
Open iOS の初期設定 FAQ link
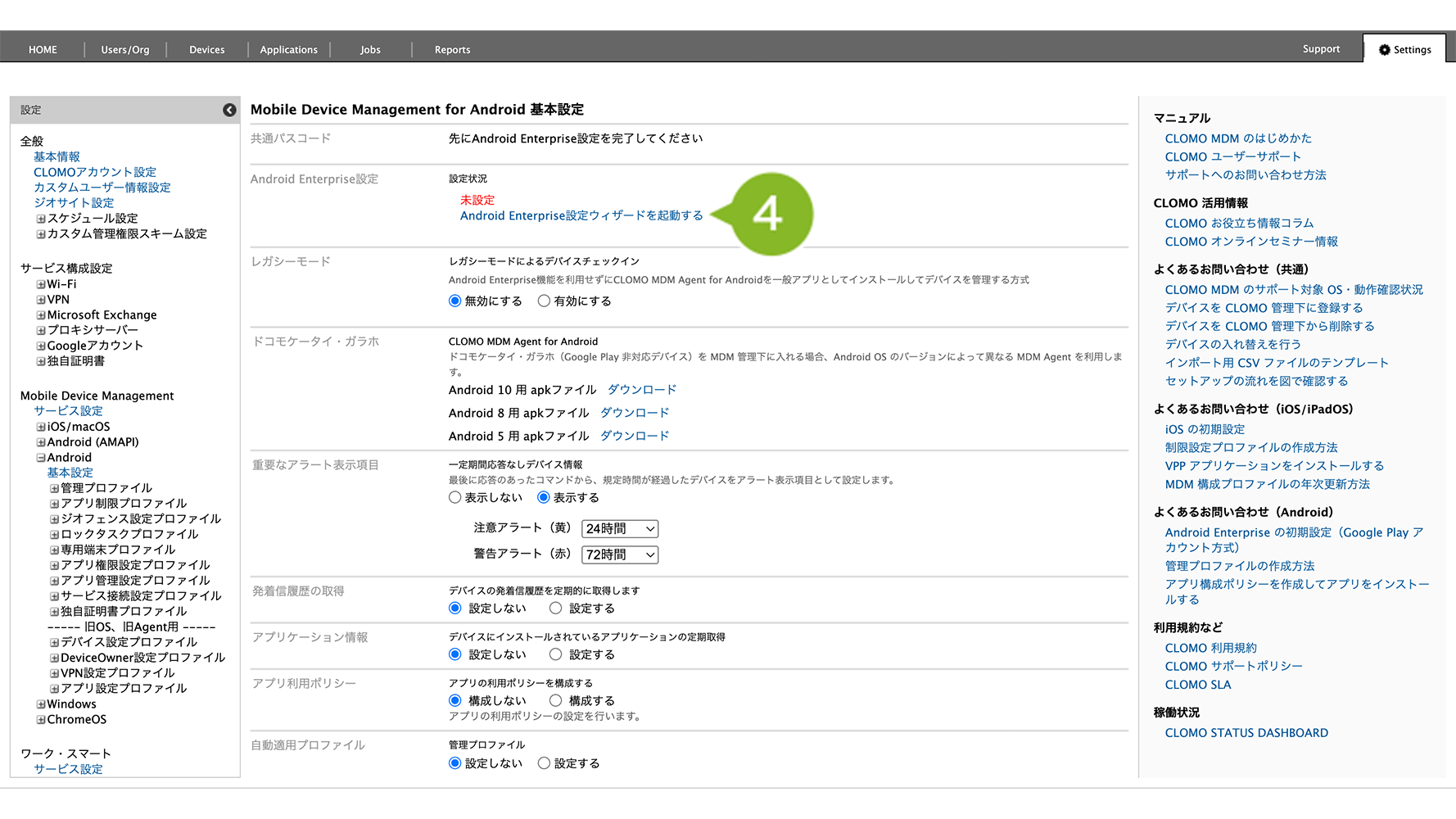click(1205, 429)
